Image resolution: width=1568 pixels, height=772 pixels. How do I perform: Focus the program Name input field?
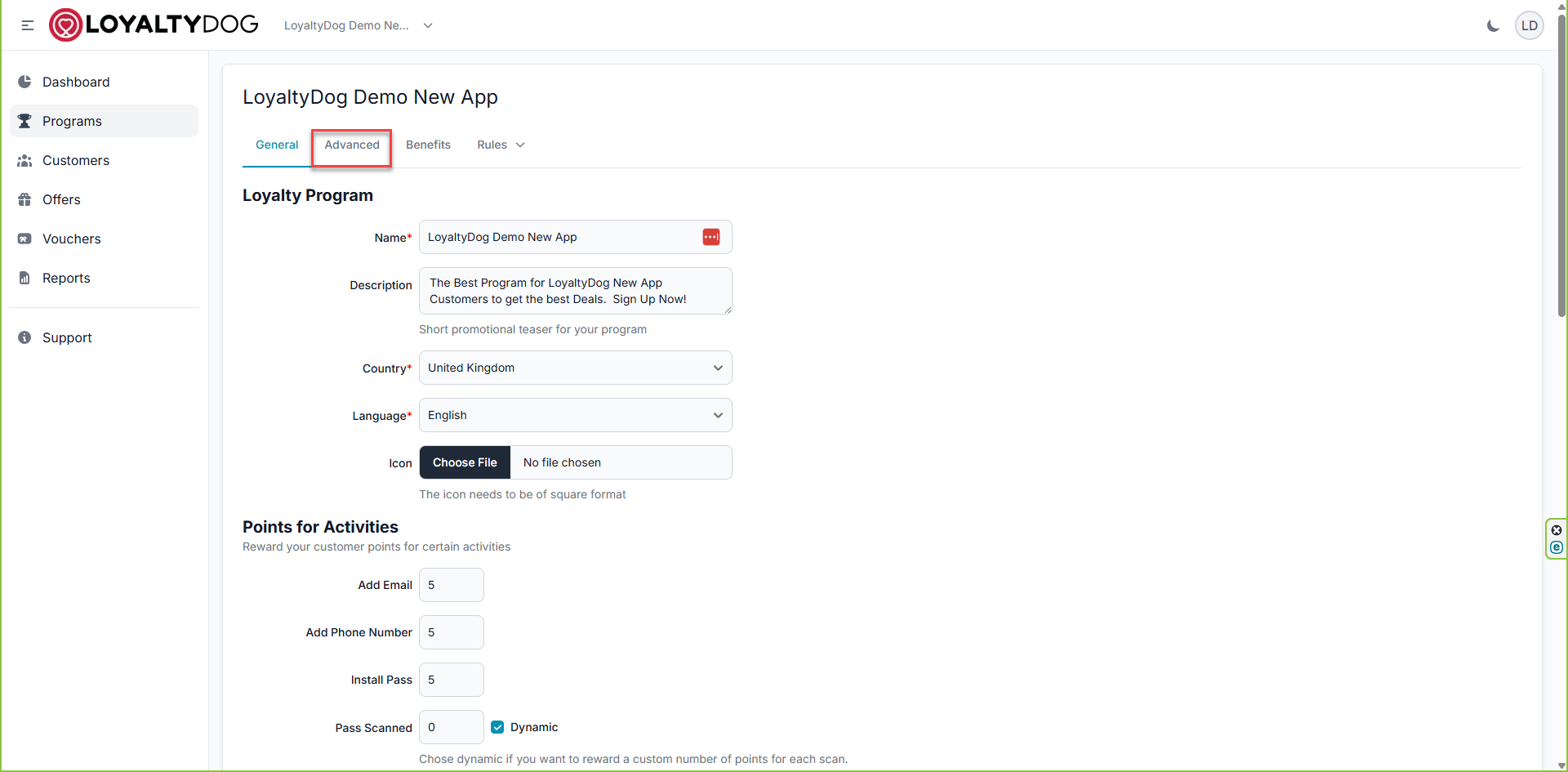tap(576, 237)
